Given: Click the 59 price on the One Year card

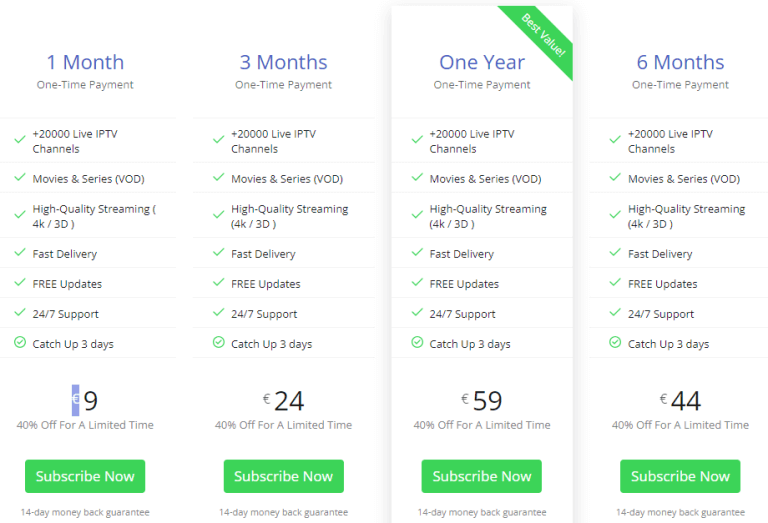Looking at the screenshot, I should click(487, 401).
